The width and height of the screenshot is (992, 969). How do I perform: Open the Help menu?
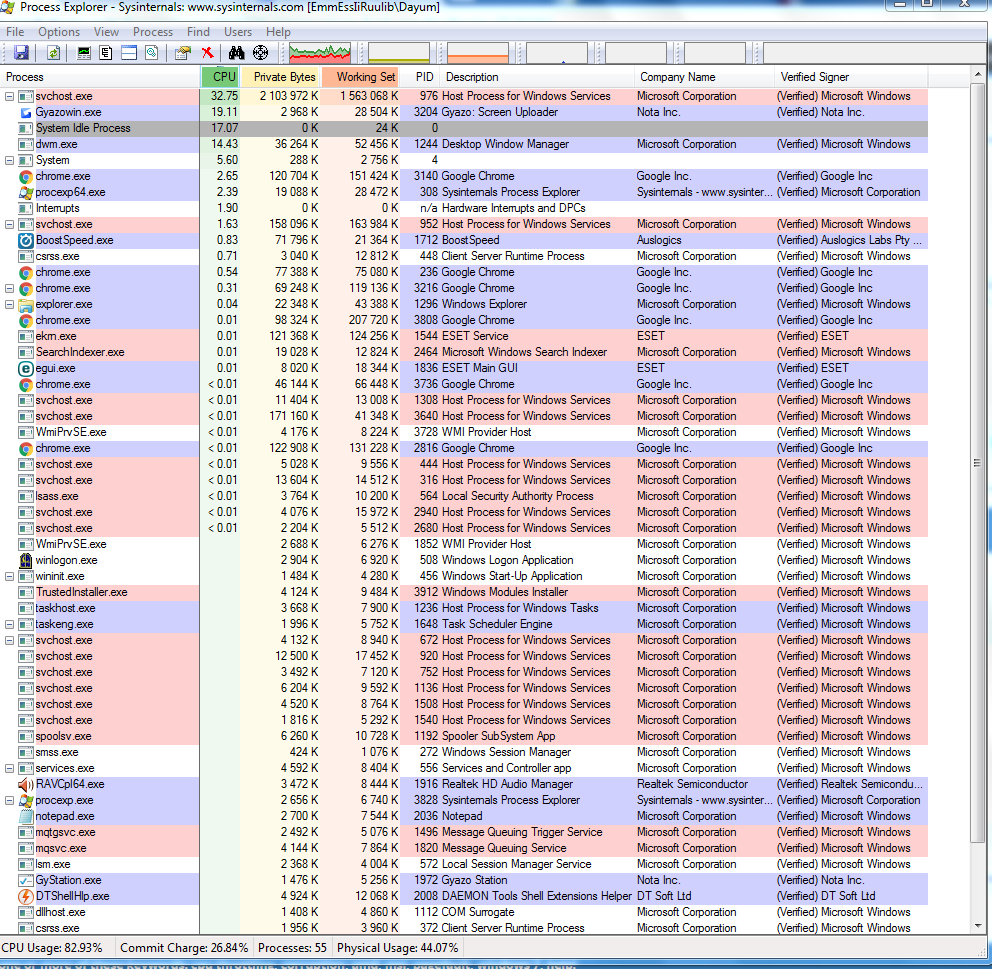click(x=278, y=32)
